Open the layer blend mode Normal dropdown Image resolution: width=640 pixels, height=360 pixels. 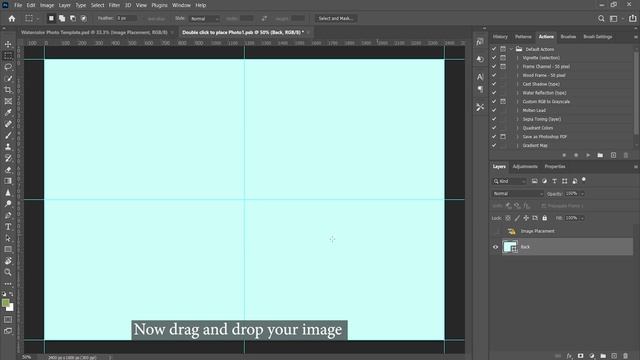518,193
